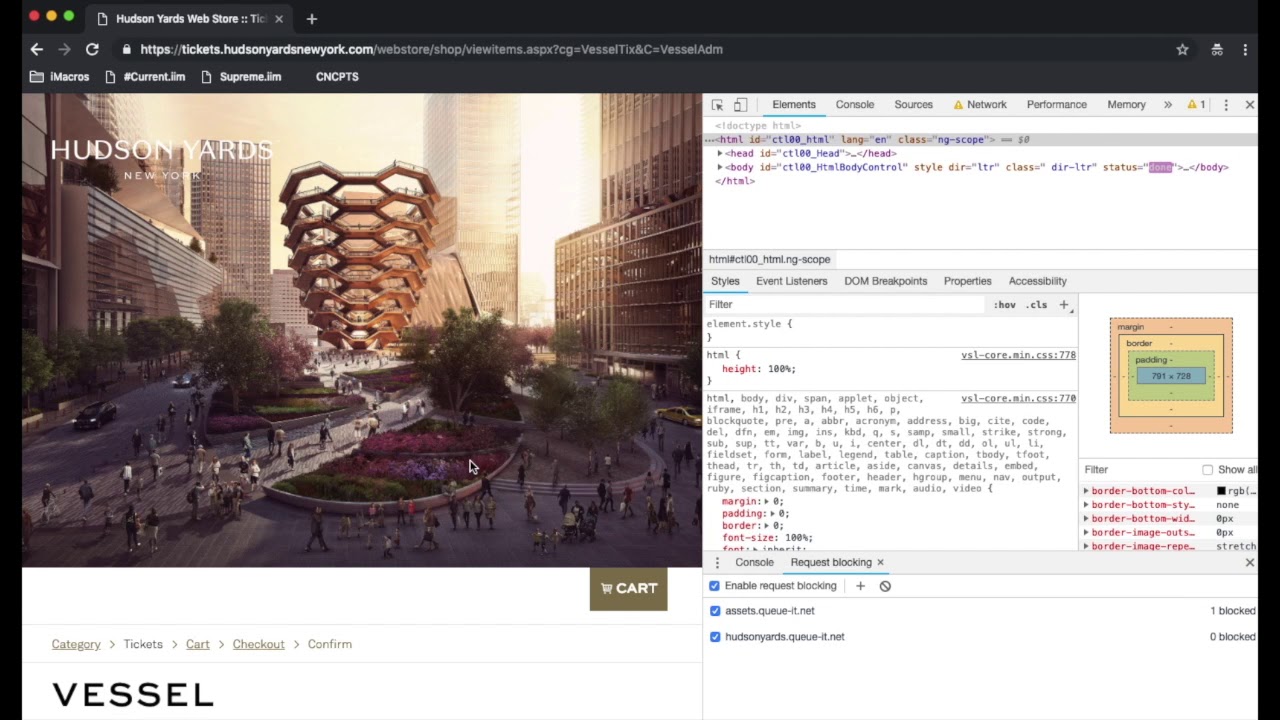Click the secure padlock icon in address bar

tap(126, 49)
